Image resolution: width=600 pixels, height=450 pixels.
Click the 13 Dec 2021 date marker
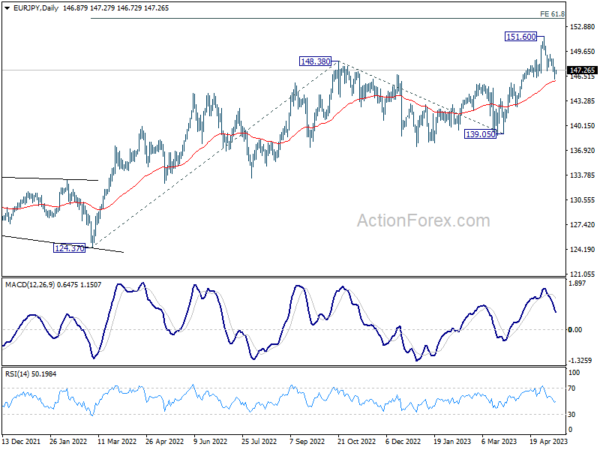tap(21, 441)
